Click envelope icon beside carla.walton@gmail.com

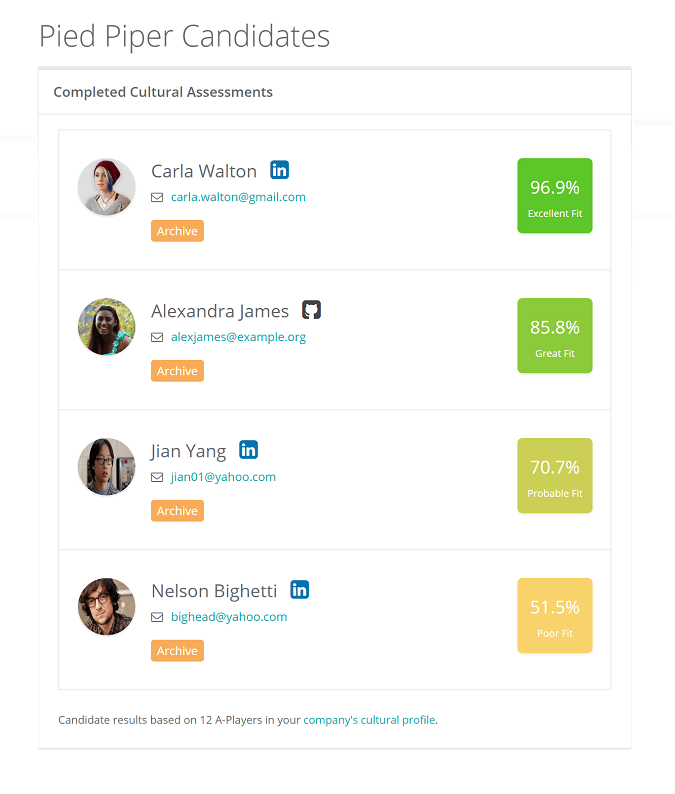[x=157, y=198]
